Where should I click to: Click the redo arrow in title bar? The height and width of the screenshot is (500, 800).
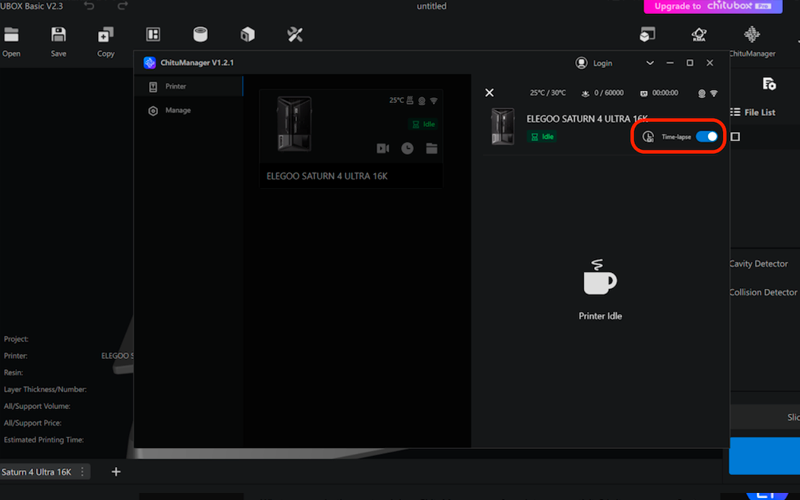click(122, 6)
